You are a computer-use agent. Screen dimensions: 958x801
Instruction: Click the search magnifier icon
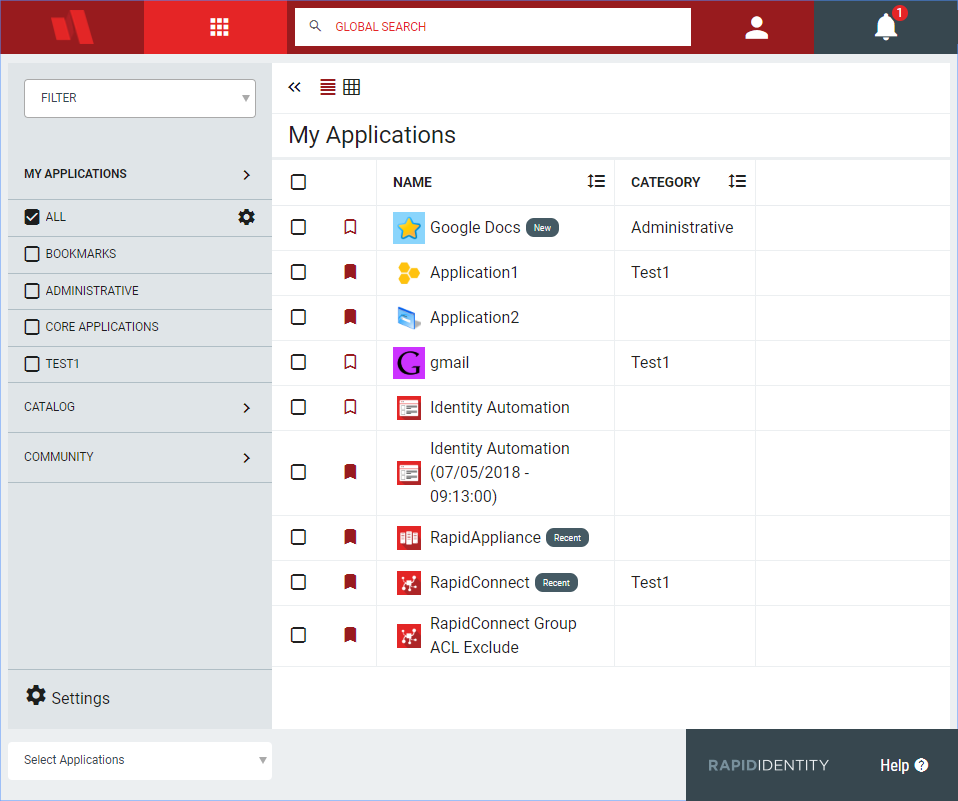pos(315,26)
